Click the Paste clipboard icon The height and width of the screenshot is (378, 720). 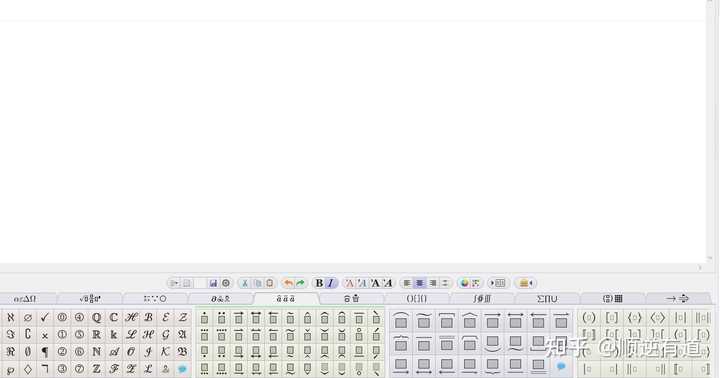pos(270,283)
